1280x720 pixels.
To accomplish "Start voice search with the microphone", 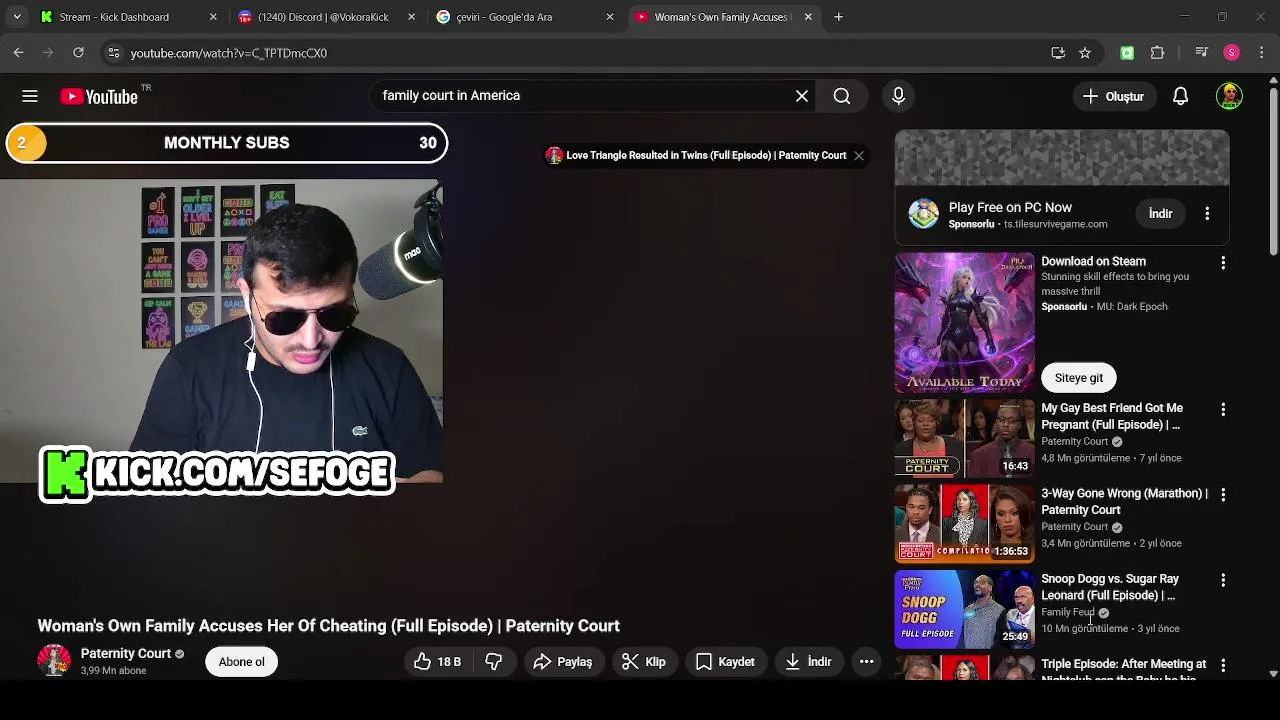I will [898, 96].
